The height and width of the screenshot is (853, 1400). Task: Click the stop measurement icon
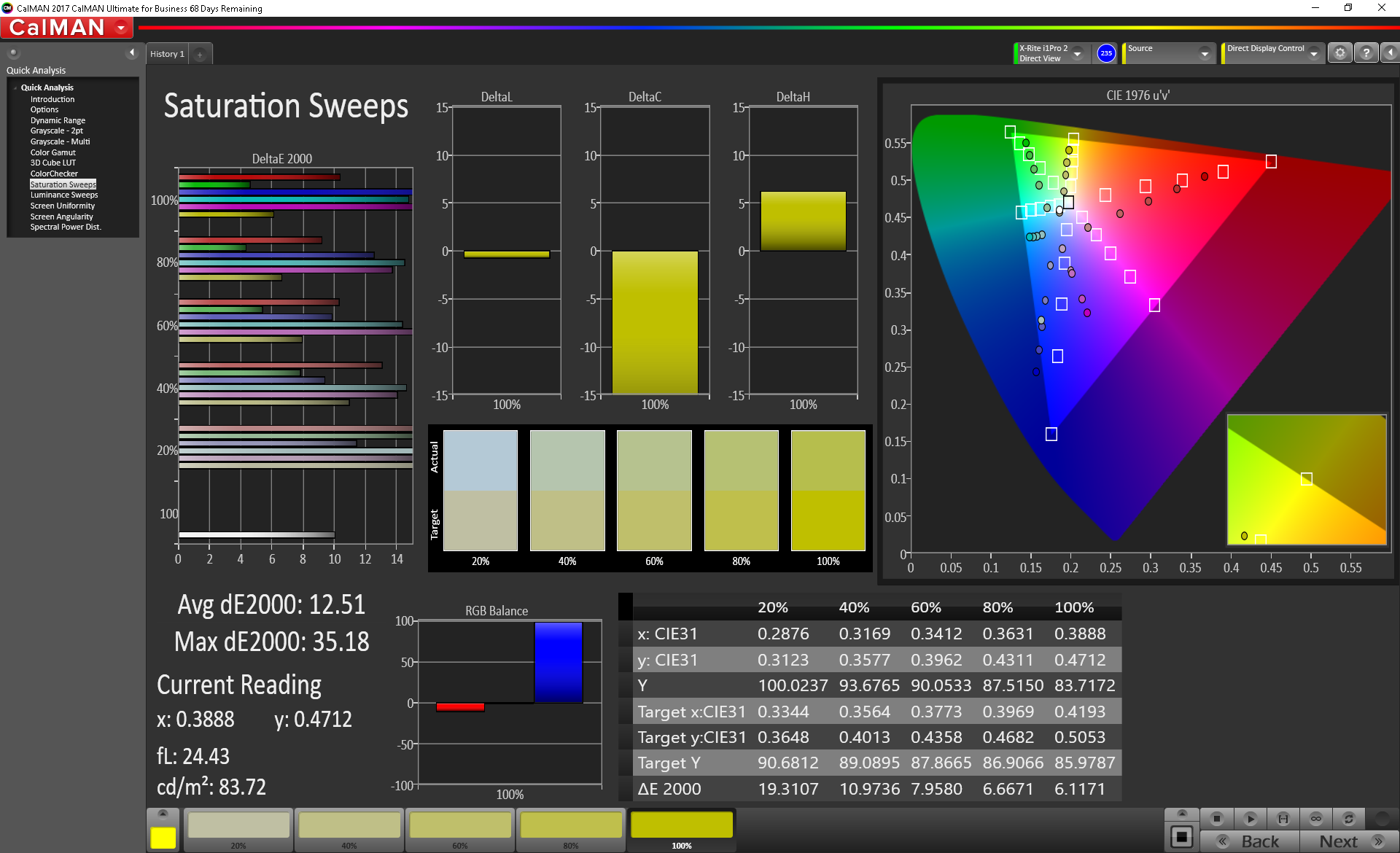[1216, 819]
